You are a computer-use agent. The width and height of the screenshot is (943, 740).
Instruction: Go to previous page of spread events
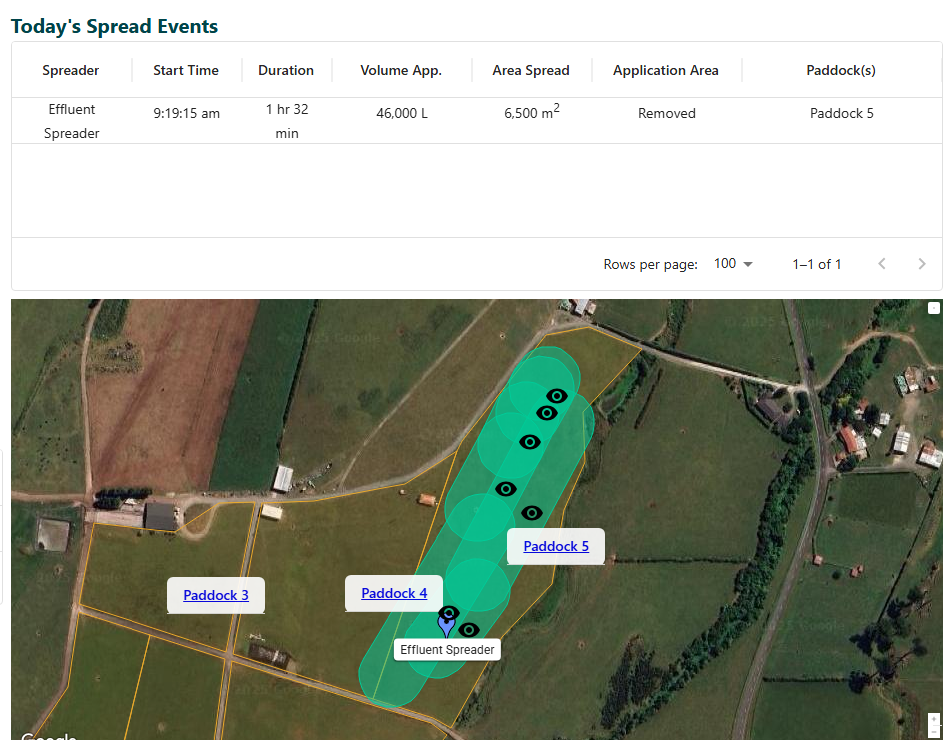[882, 264]
